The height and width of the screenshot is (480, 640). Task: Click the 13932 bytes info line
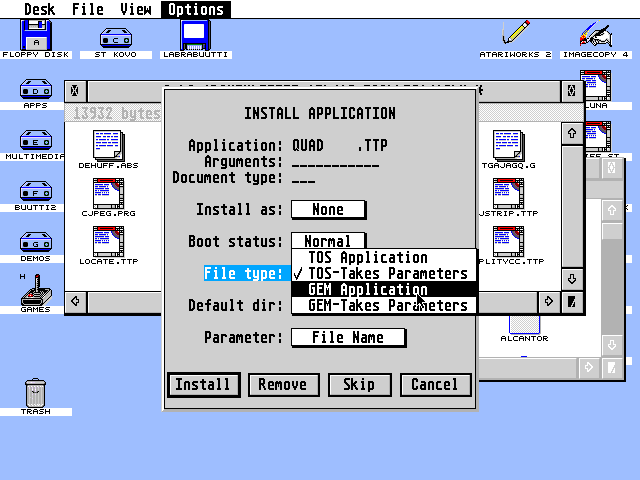116,113
